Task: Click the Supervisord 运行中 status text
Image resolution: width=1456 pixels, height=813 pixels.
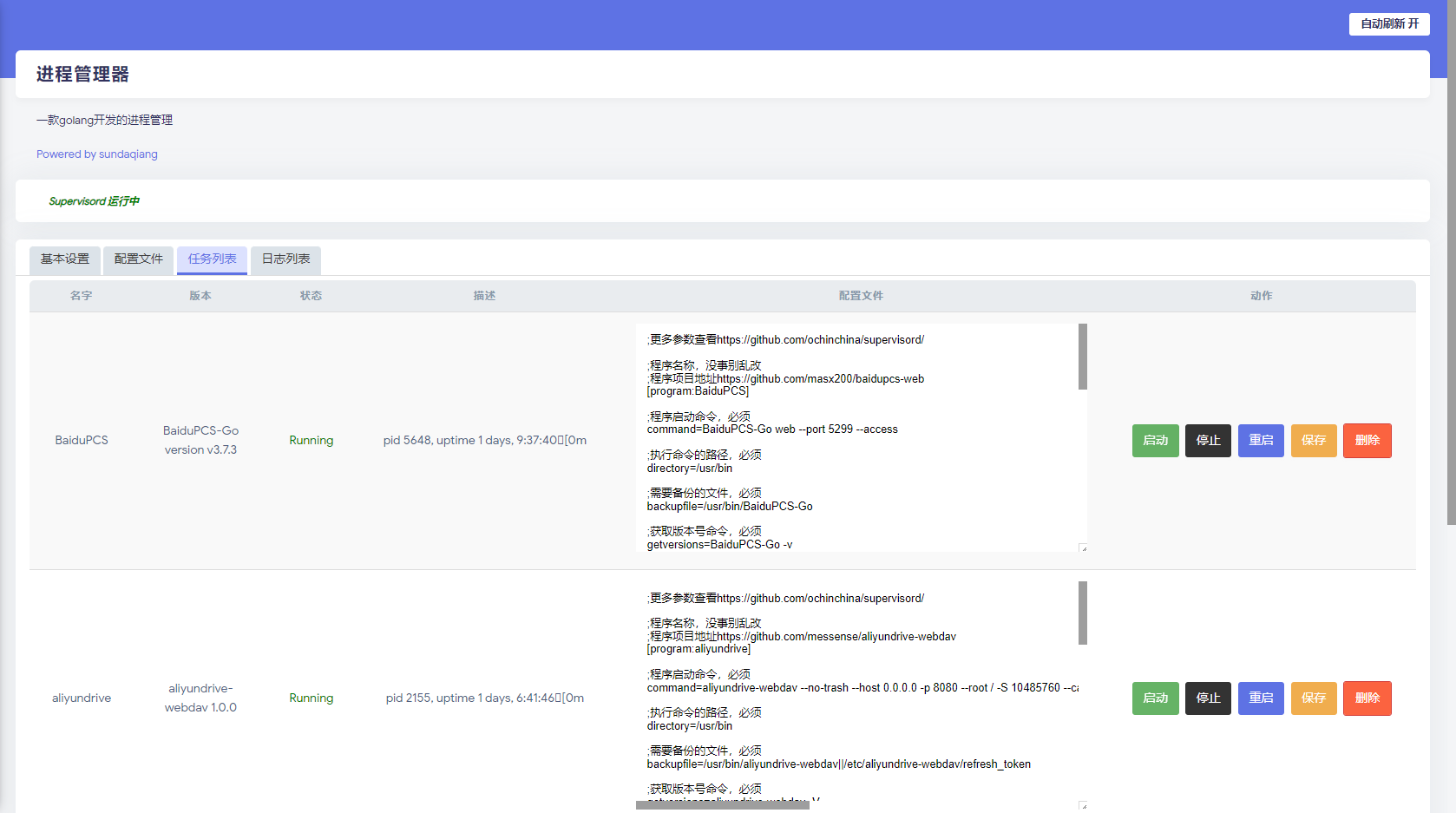Action: (94, 201)
